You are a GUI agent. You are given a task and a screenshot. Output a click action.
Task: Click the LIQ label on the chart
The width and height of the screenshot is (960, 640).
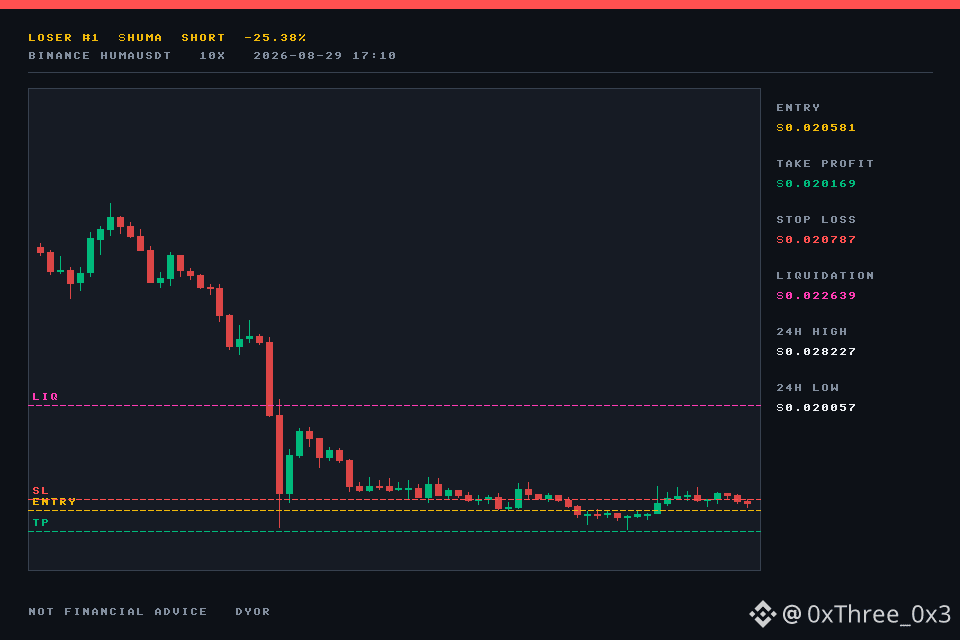tap(45, 397)
